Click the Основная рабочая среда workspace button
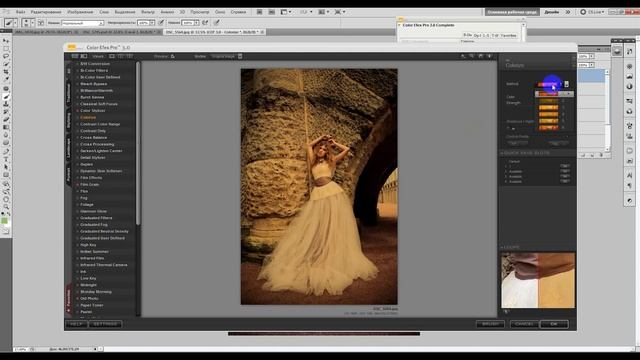The image size is (640, 360). coord(512,12)
